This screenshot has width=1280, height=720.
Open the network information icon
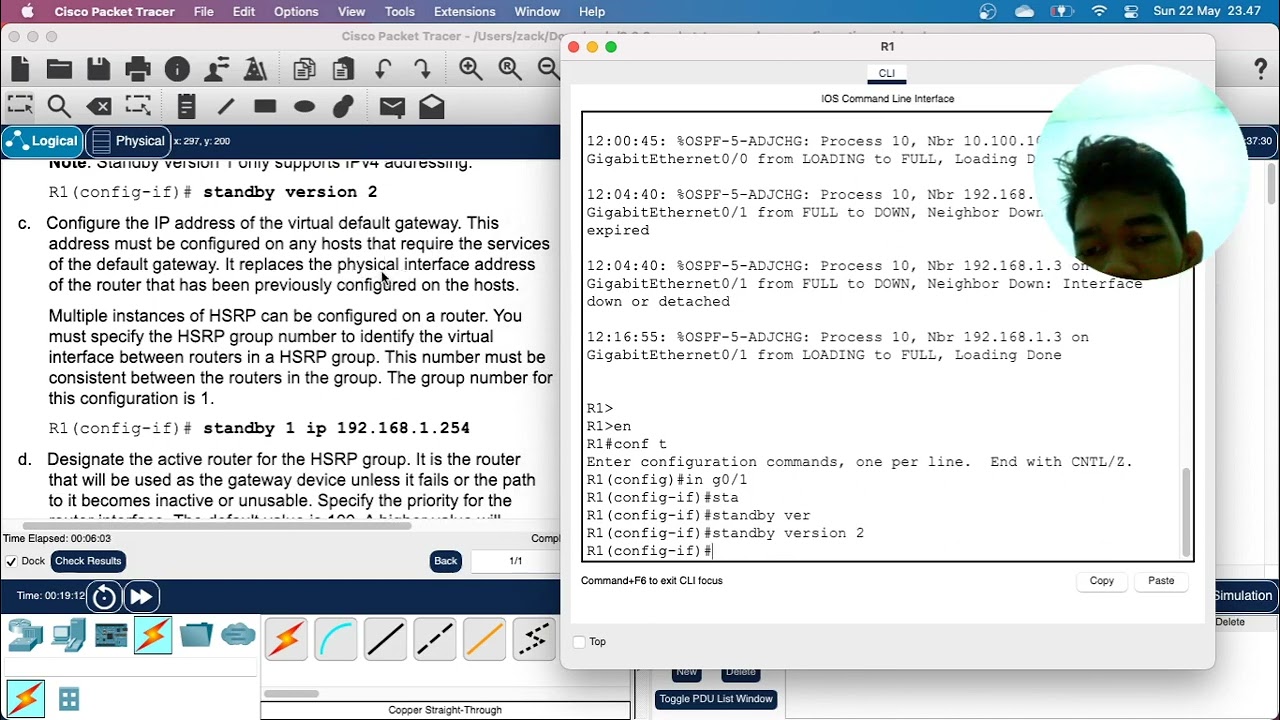(177, 69)
